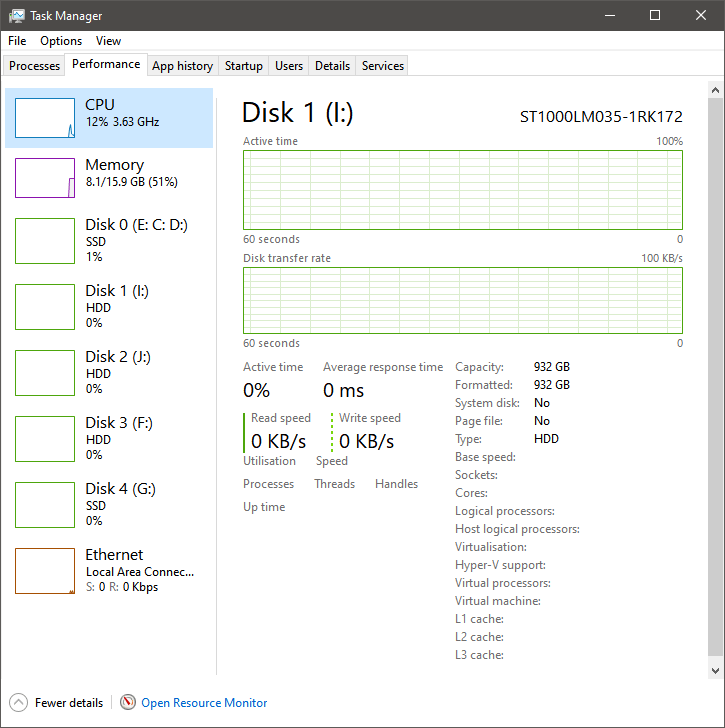Click the Up time label
Screen dimensions: 725x728
point(264,507)
